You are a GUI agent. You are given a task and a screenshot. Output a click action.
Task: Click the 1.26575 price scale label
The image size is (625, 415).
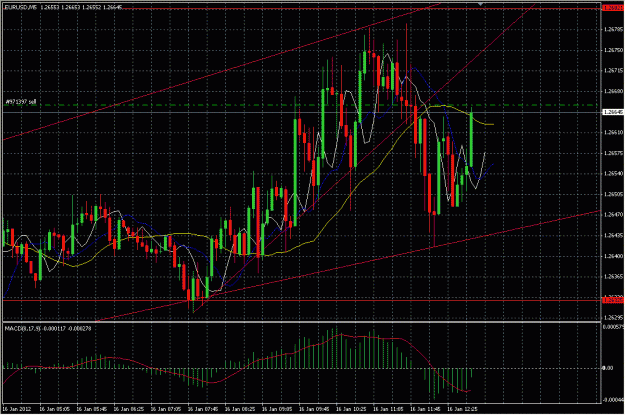coord(613,153)
